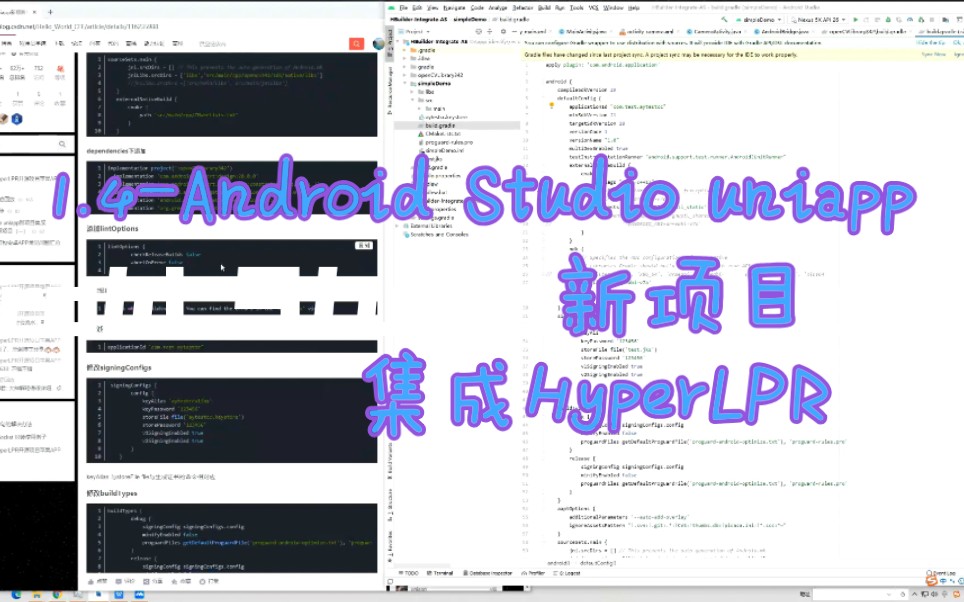This screenshot has width=964, height=602.
Task: Open the Debug tool with the bug icon
Action: pyautogui.click(x=889, y=19)
